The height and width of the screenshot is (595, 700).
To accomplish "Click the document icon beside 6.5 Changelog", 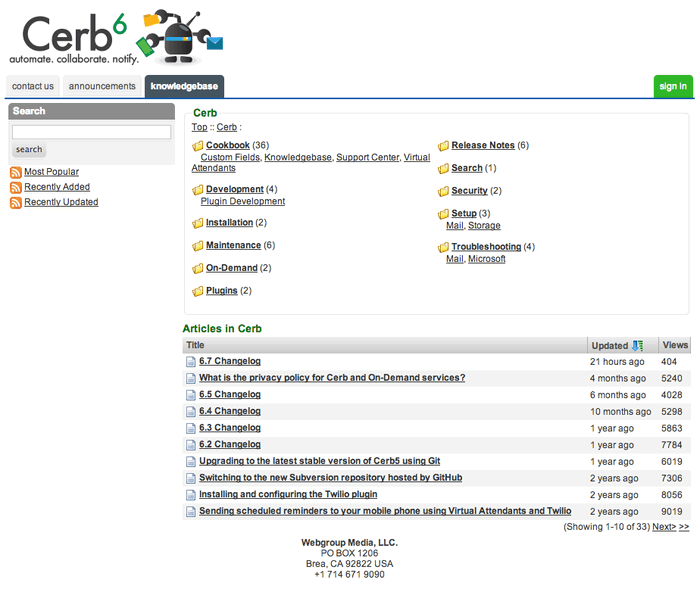I will (191, 395).
